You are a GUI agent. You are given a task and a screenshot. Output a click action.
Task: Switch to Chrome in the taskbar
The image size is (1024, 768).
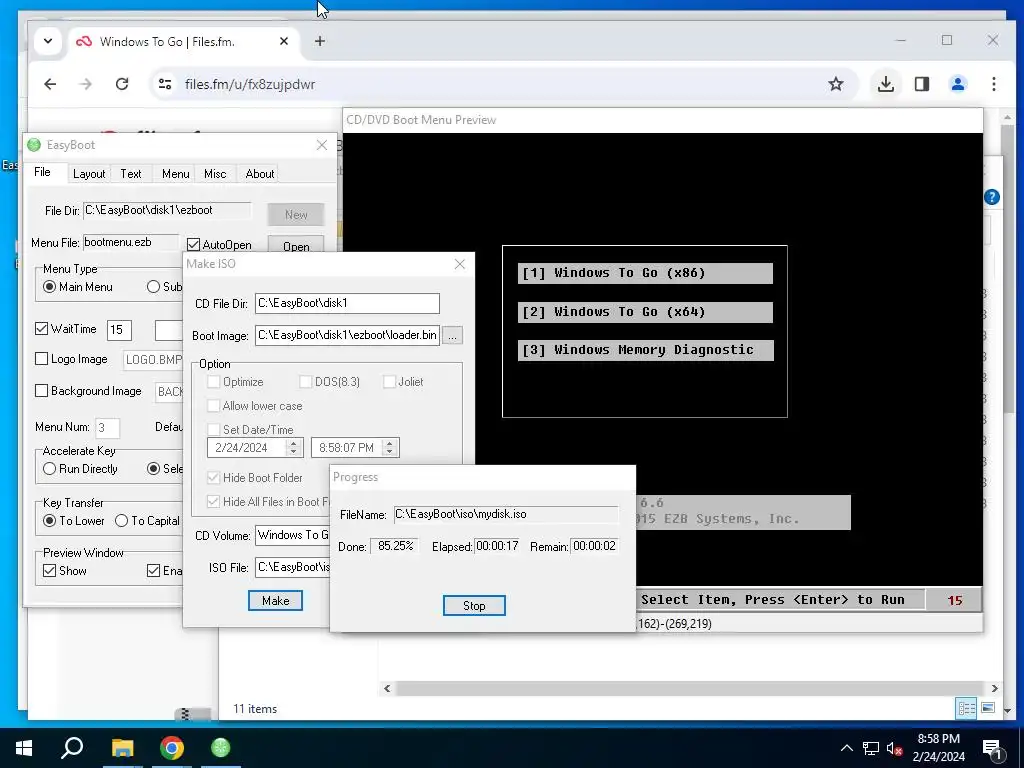pyautogui.click(x=171, y=748)
